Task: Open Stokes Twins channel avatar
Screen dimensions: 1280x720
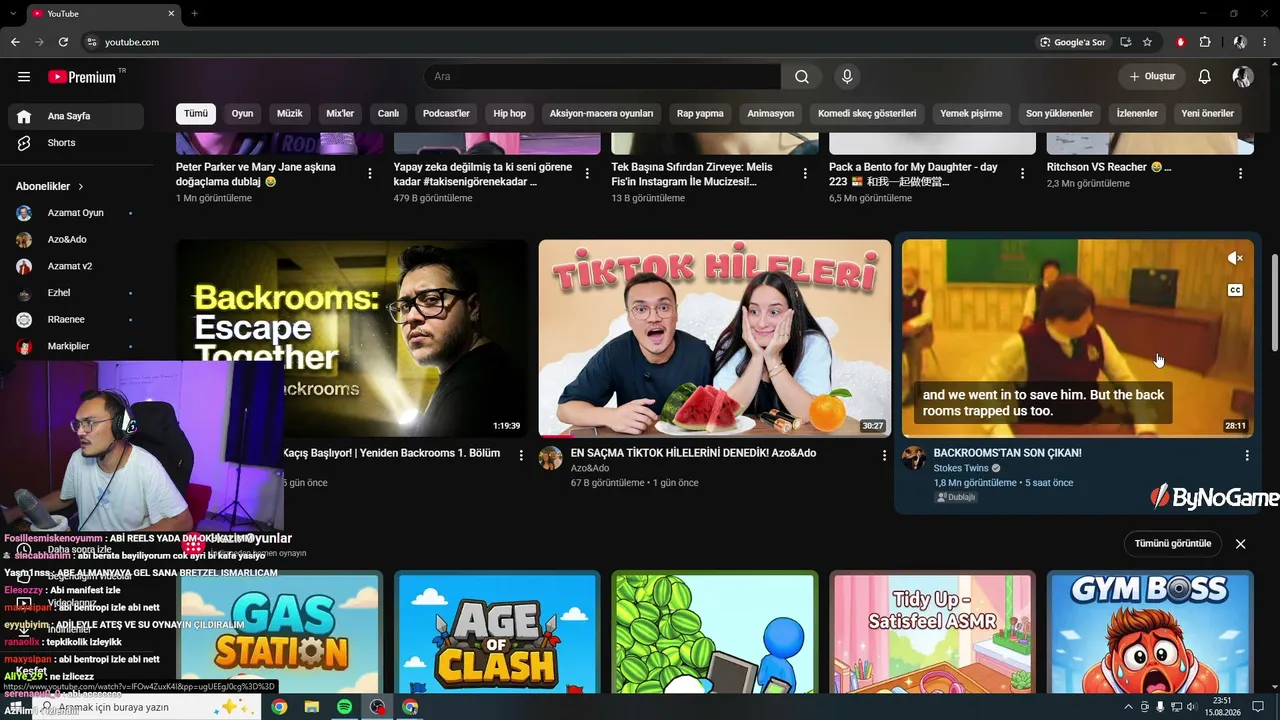Action: tap(914, 458)
